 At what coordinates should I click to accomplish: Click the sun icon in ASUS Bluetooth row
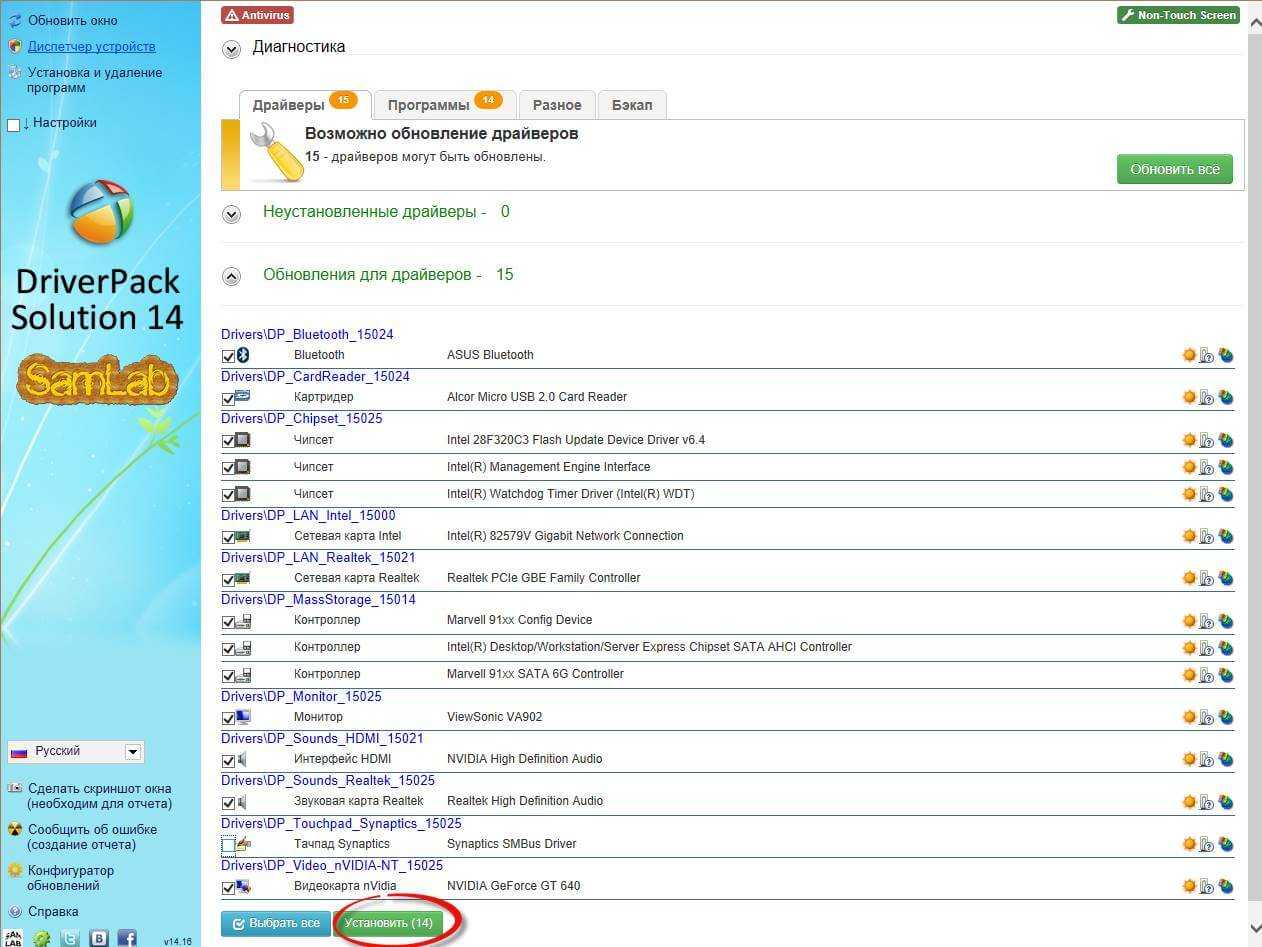point(1189,355)
